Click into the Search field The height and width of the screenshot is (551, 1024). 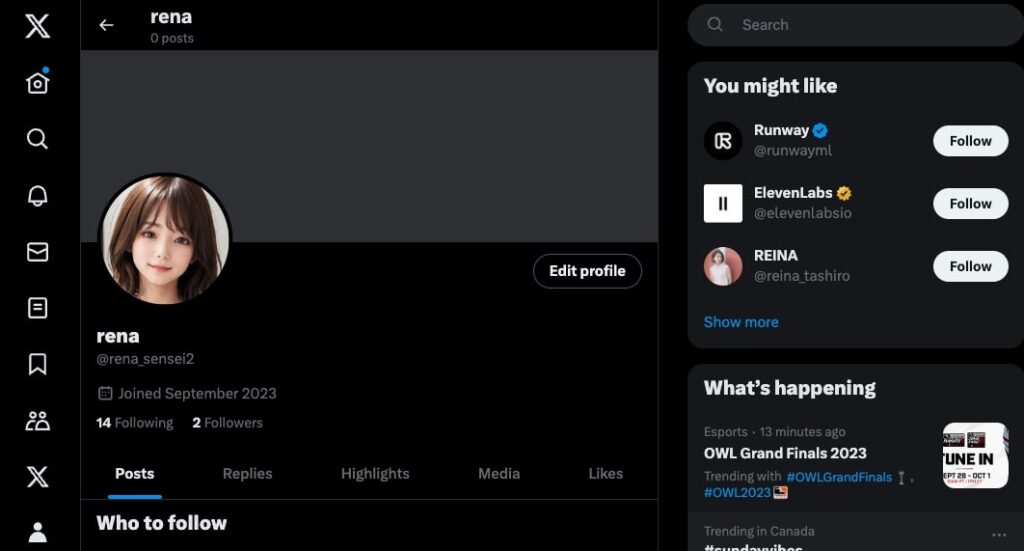(860, 25)
